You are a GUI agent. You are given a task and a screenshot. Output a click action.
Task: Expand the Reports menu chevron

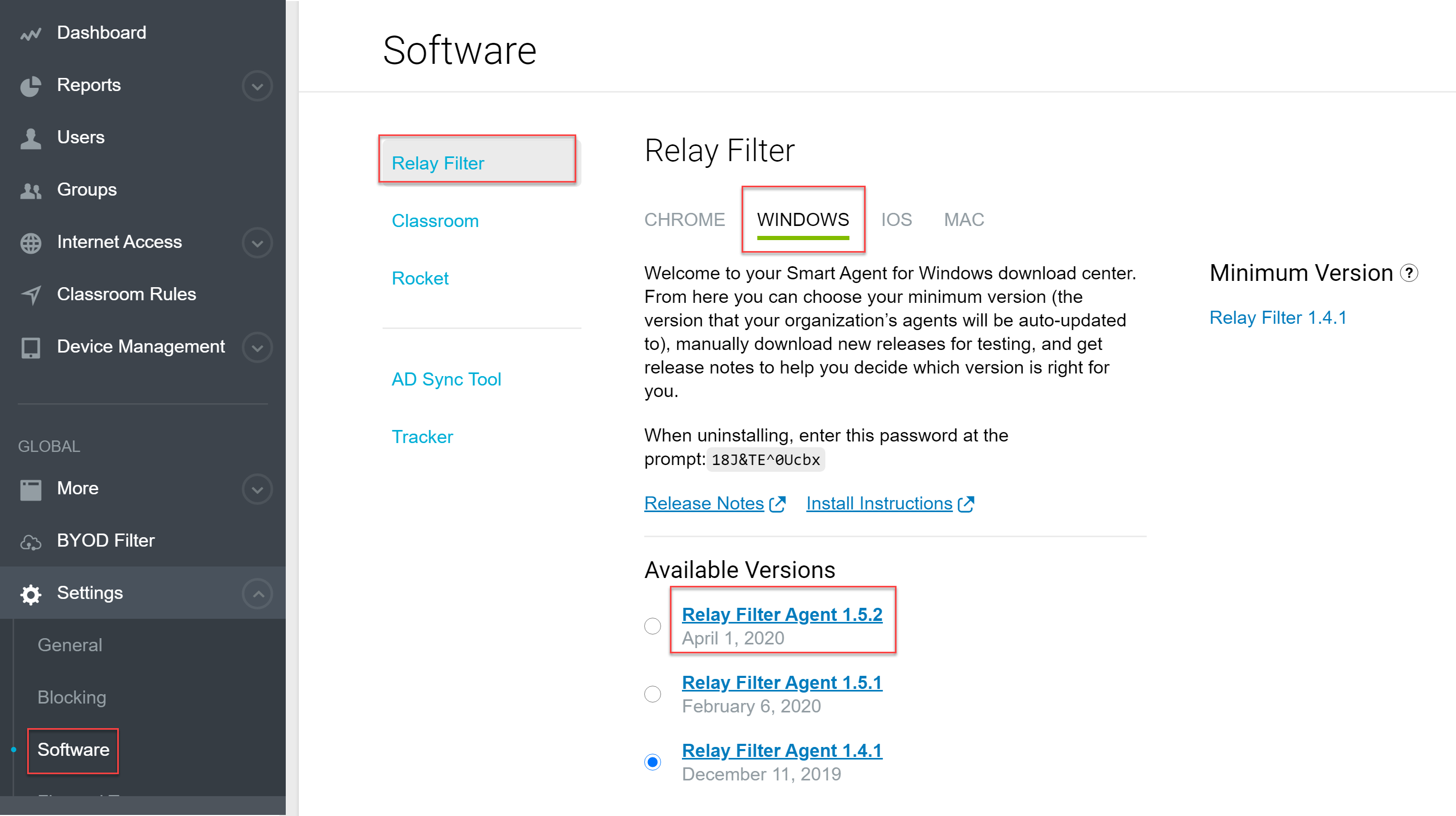click(257, 86)
